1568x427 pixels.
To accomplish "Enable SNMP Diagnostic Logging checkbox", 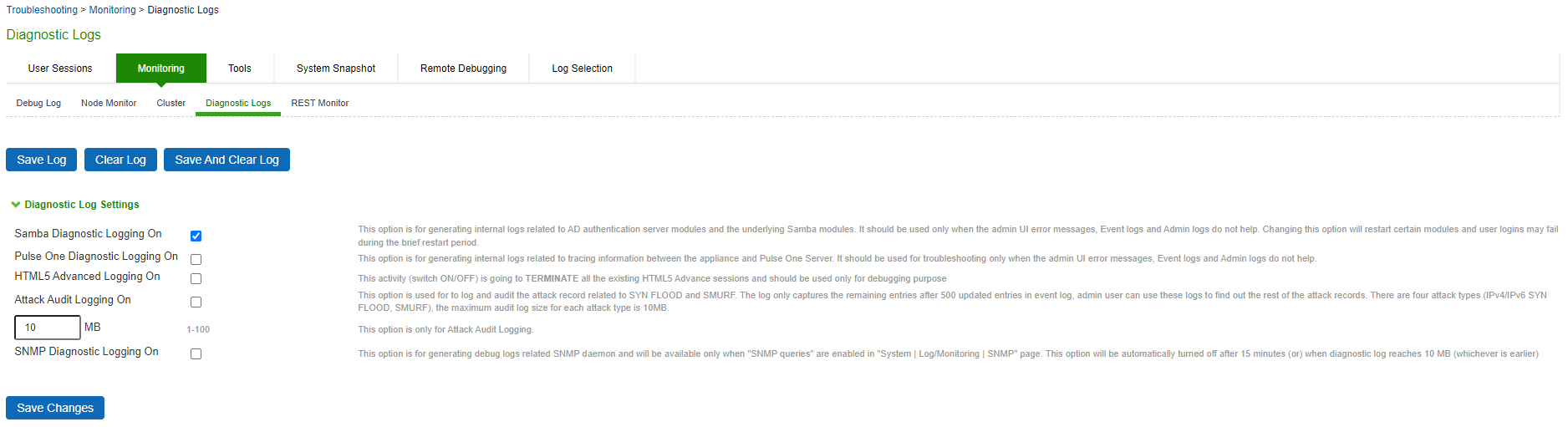I will coord(196,354).
